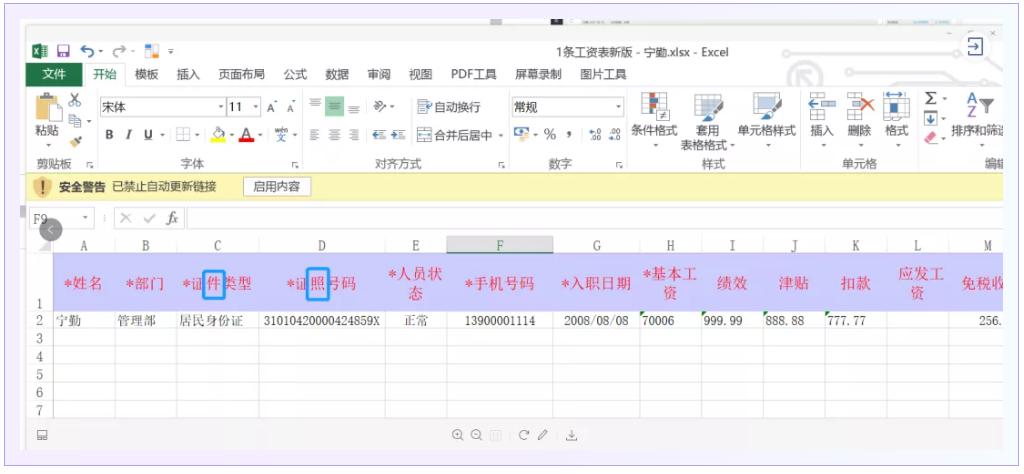Click the percent style icon
This screenshot has width=1024, height=474.
550,134
